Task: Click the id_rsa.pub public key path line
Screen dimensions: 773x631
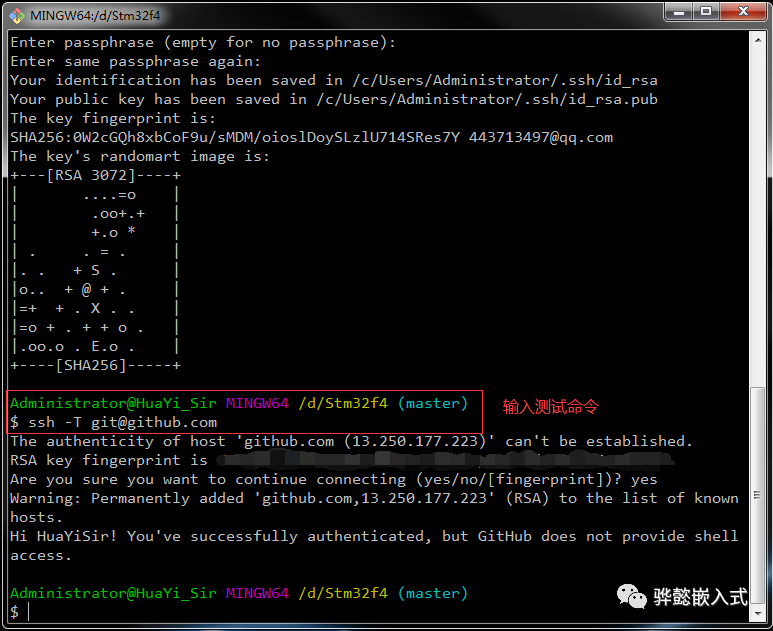Action: (334, 100)
